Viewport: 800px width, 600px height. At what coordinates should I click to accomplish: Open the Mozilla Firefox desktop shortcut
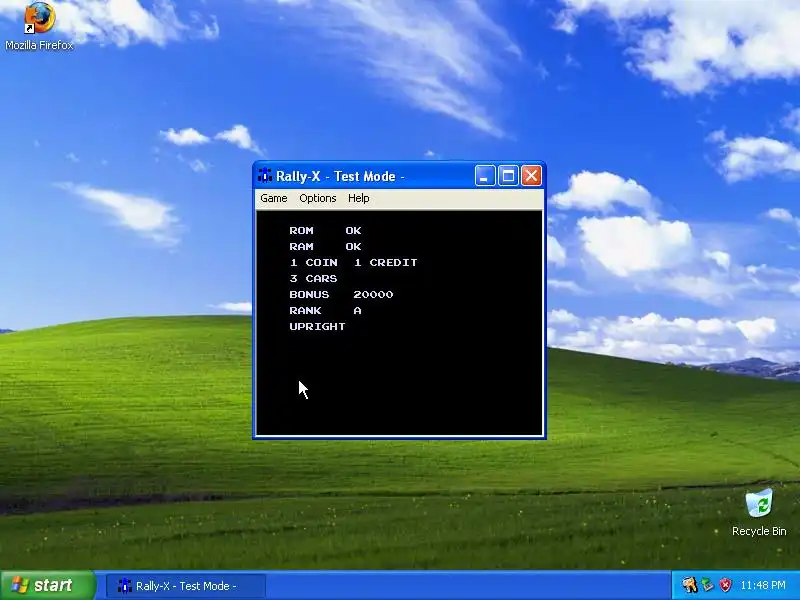[x=39, y=26]
